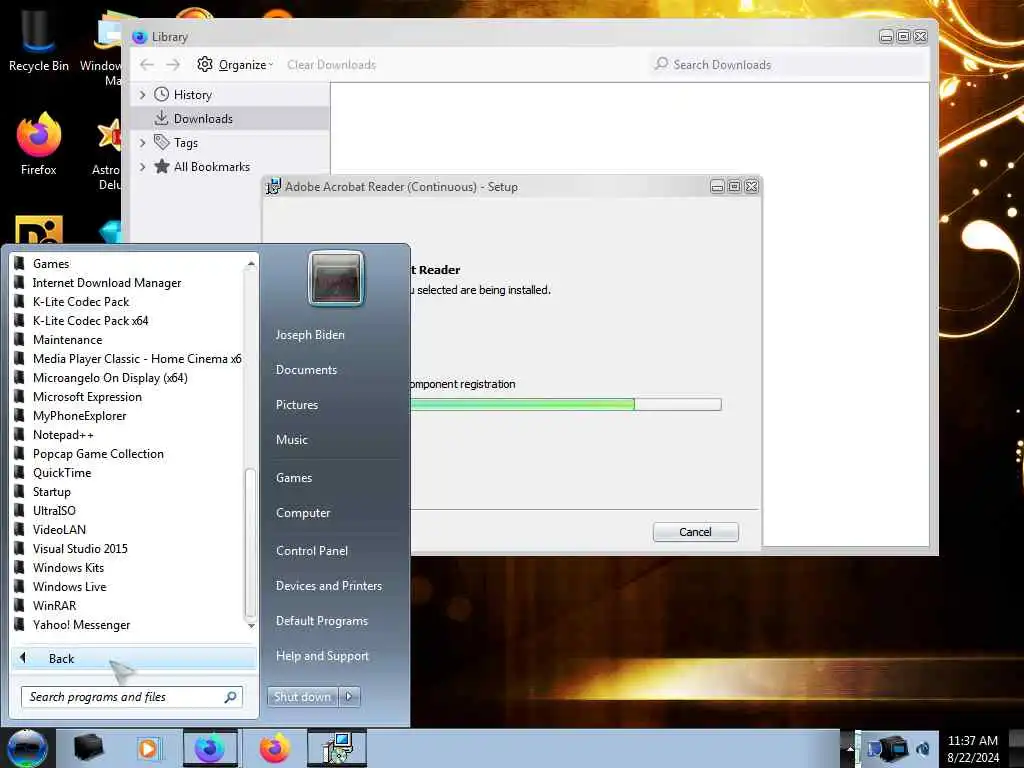Cancel the Adobe Acrobat Reader setup
Viewport: 1024px width, 768px height.
pyautogui.click(x=696, y=532)
